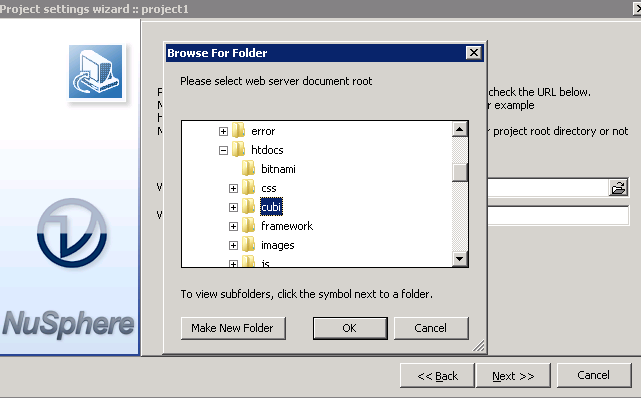Image resolution: width=641 pixels, height=398 pixels.
Task: Click the computer wizard icon in sidebar
Action: pyautogui.click(x=96, y=72)
